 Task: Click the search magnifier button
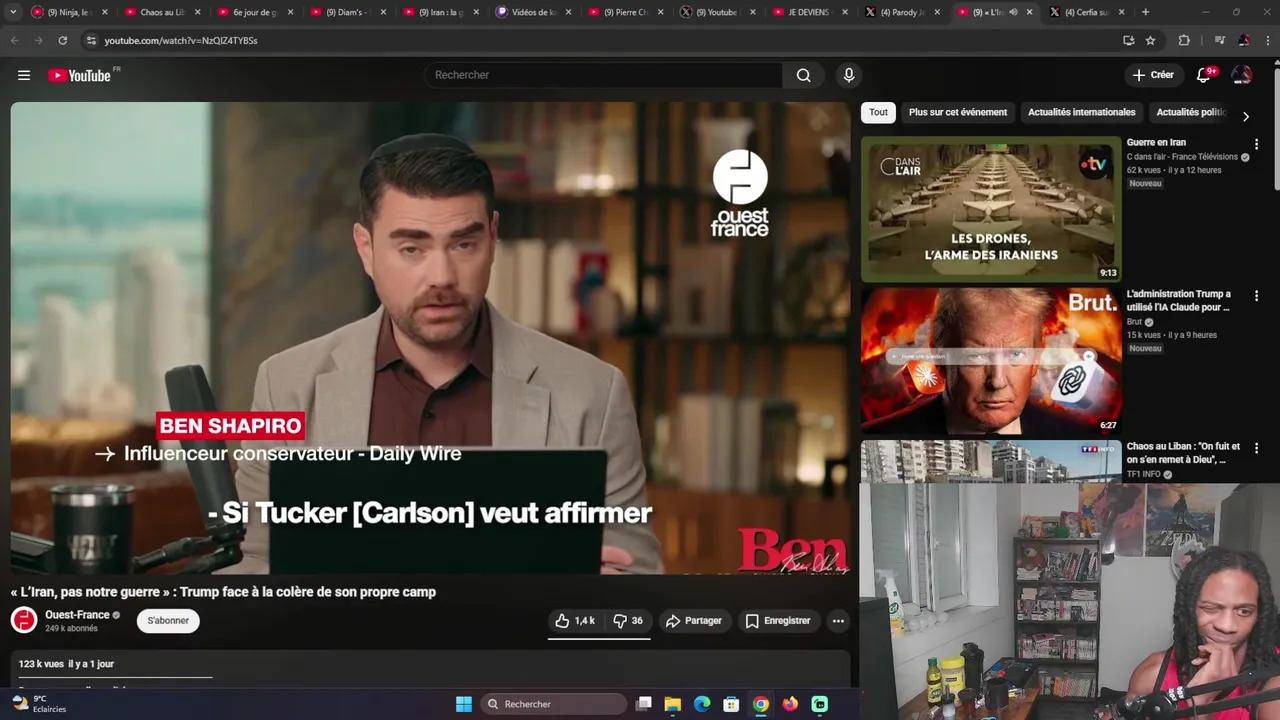pos(803,75)
